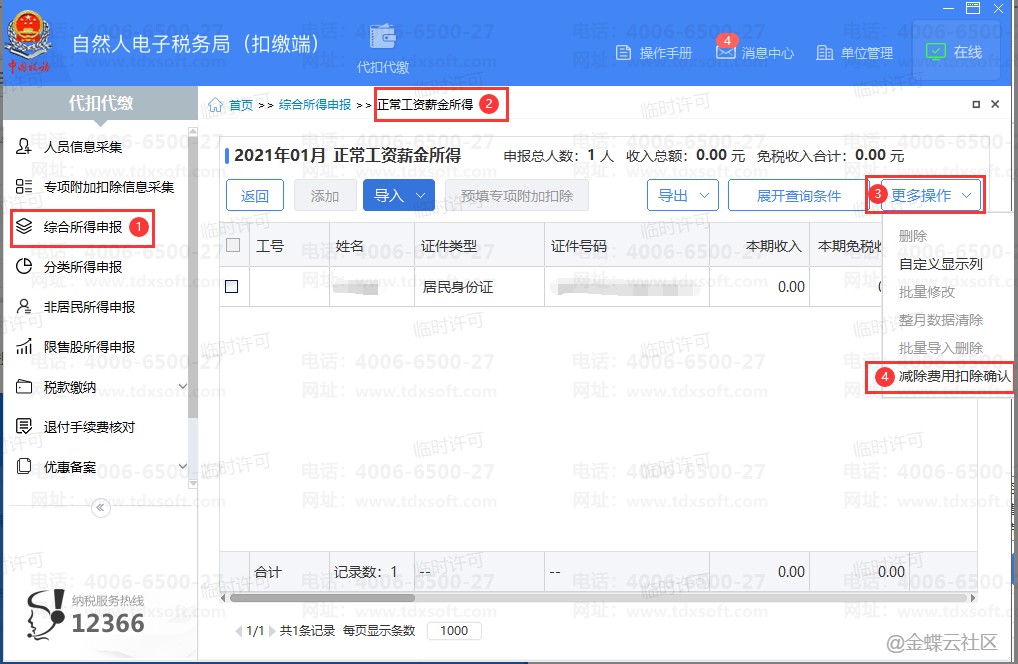Screen dimensions: 1018x664
Task: Select 自定义显示列 in the dropdown menu
Action: (940, 265)
